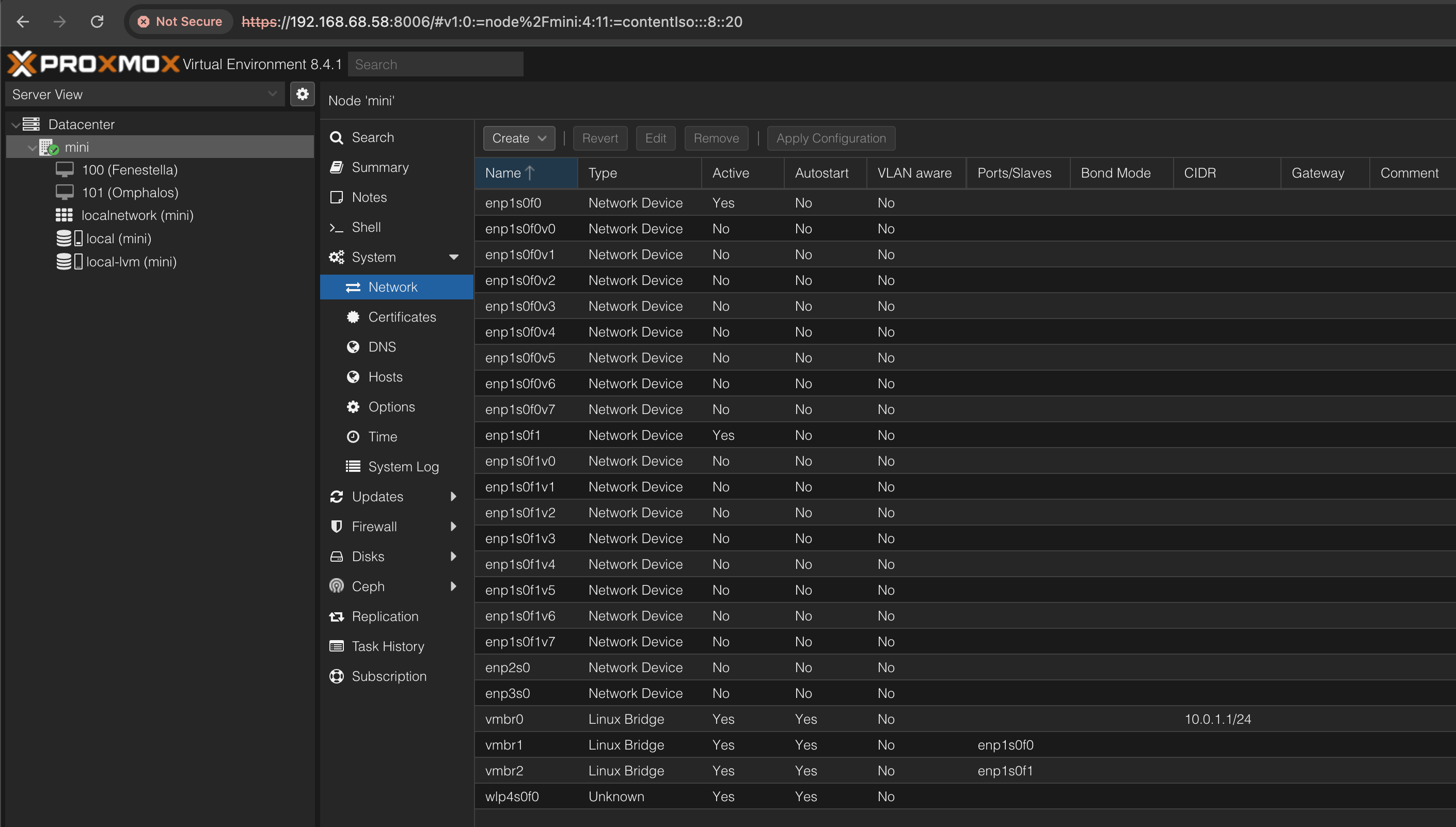Collapse the System submenu arrow
This screenshot has height=827, width=1456.
click(x=453, y=257)
